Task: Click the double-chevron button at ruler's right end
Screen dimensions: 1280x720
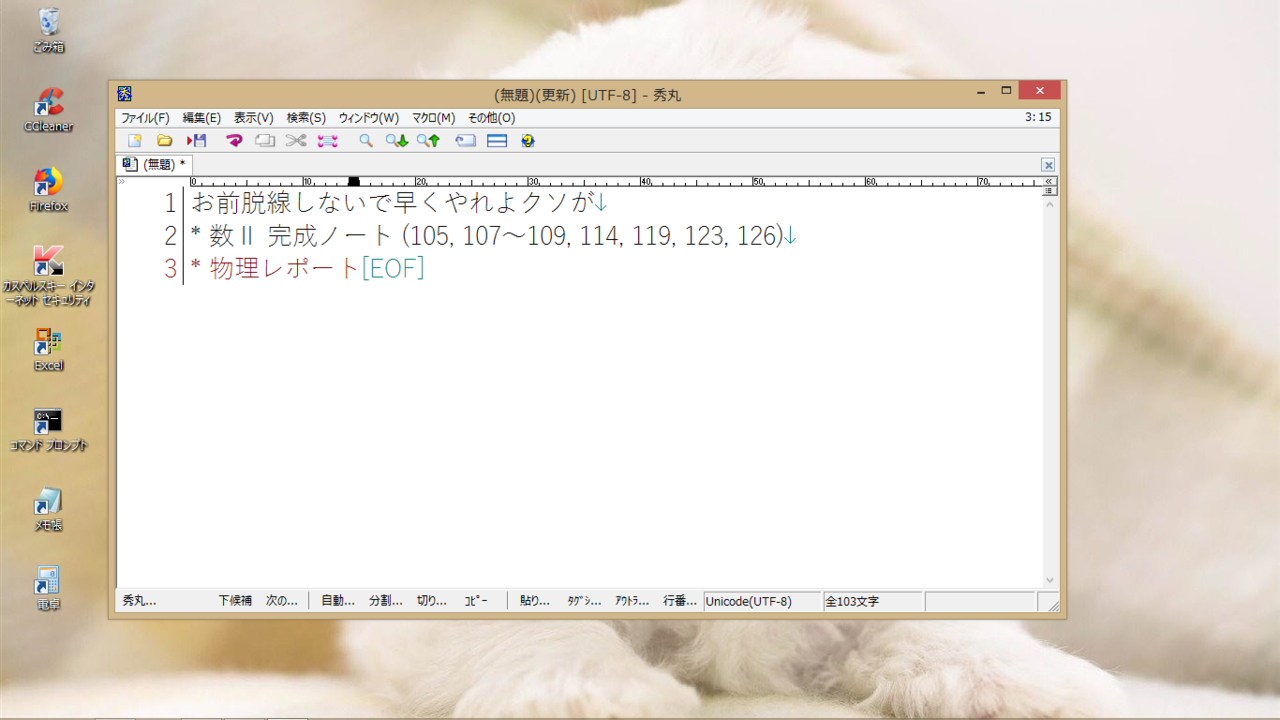Action: tap(1049, 182)
